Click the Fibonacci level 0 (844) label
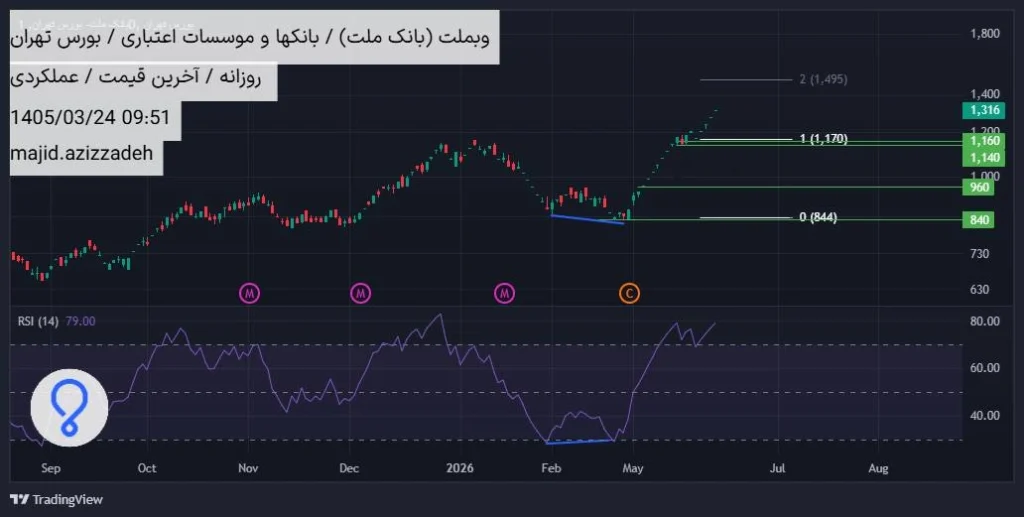 (818, 217)
